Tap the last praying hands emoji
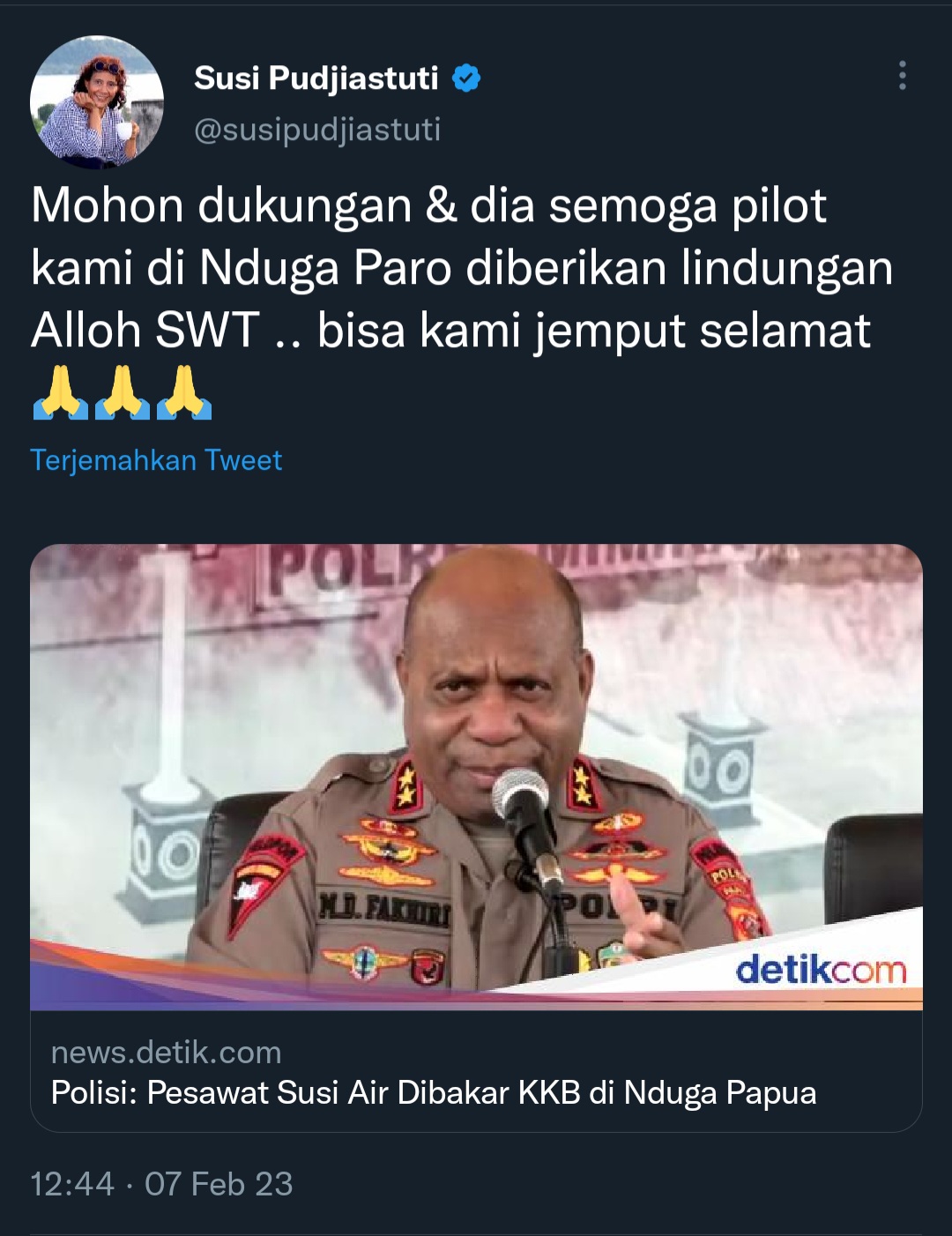The height and width of the screenshot is (1236, 952). (184, 393)
